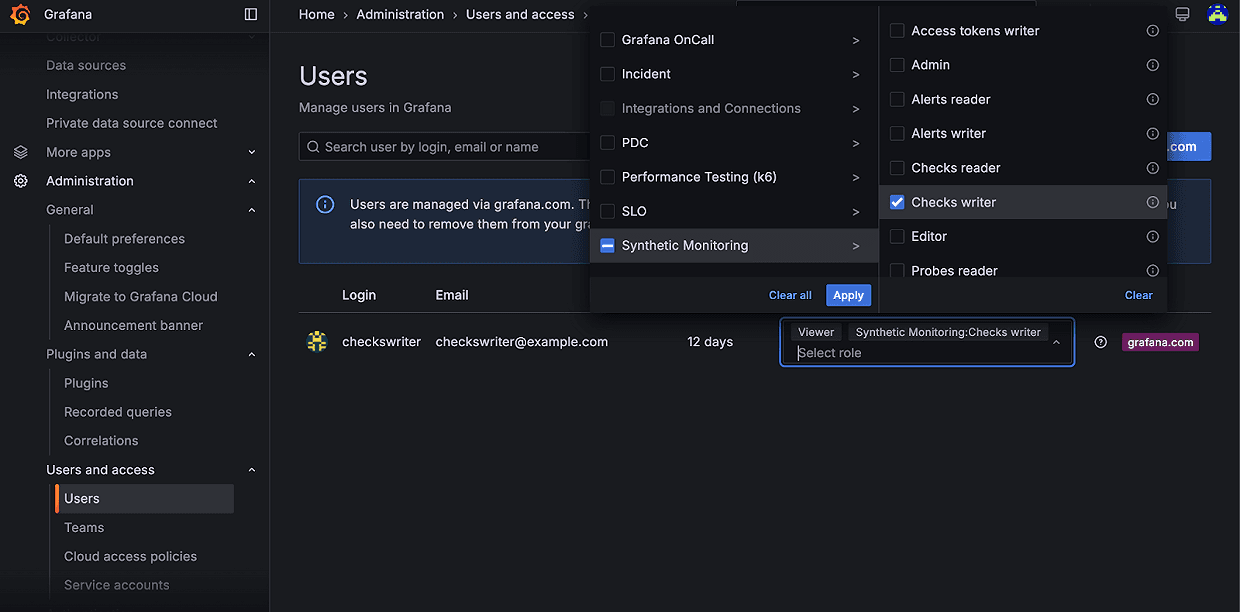Click the user profile avatar

pyautogui.click(x=1218, y=13)
